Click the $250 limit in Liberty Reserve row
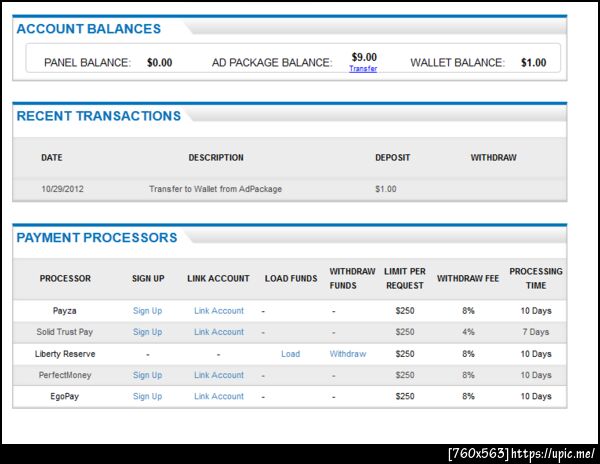 click(405, 354)
